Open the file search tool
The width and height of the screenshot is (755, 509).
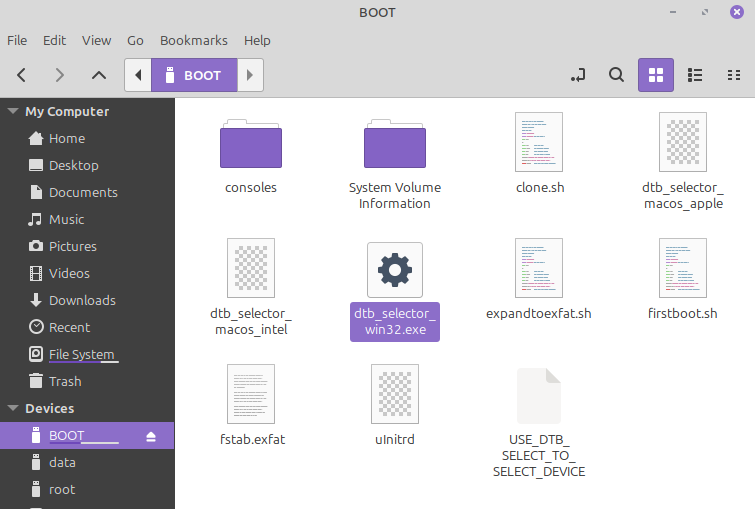click(617, 75)
